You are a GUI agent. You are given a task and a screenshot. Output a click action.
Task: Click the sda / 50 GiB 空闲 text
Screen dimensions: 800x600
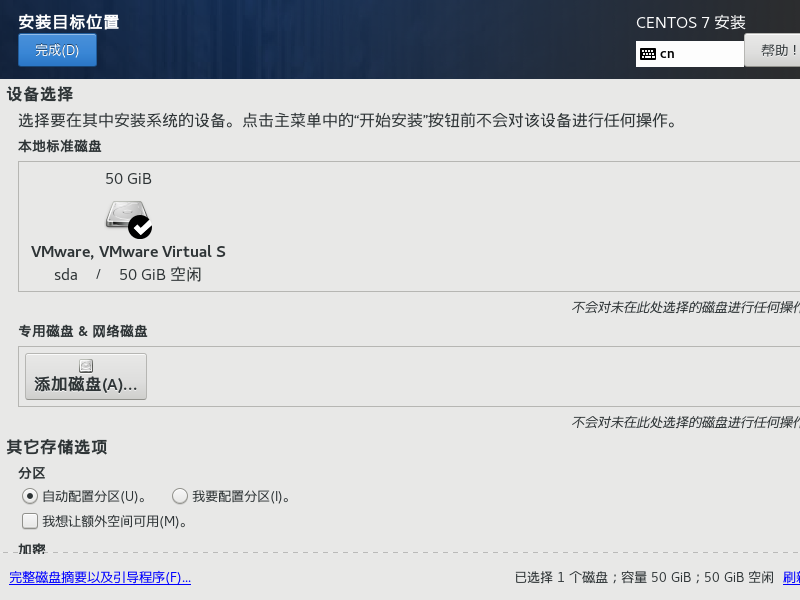(128, 274)
